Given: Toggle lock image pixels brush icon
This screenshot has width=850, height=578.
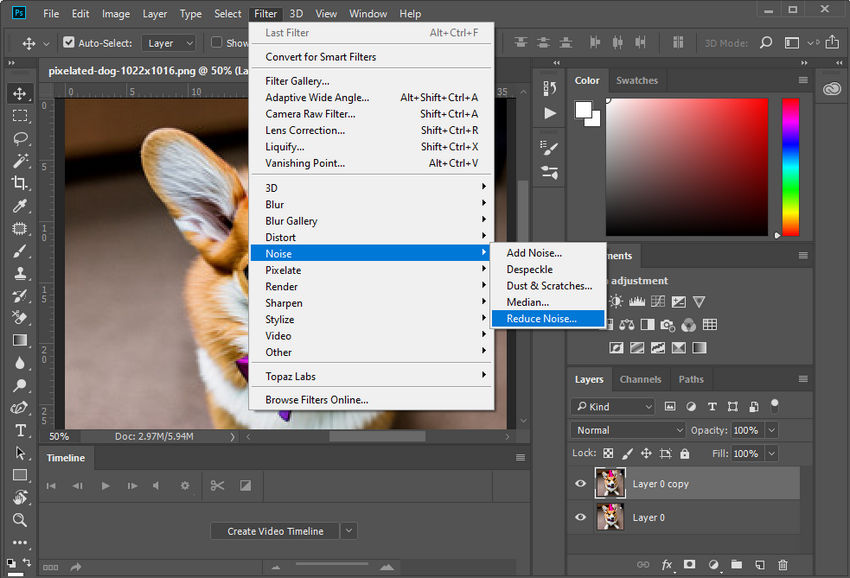Looking at the screenshot, I should click(627, 453).
